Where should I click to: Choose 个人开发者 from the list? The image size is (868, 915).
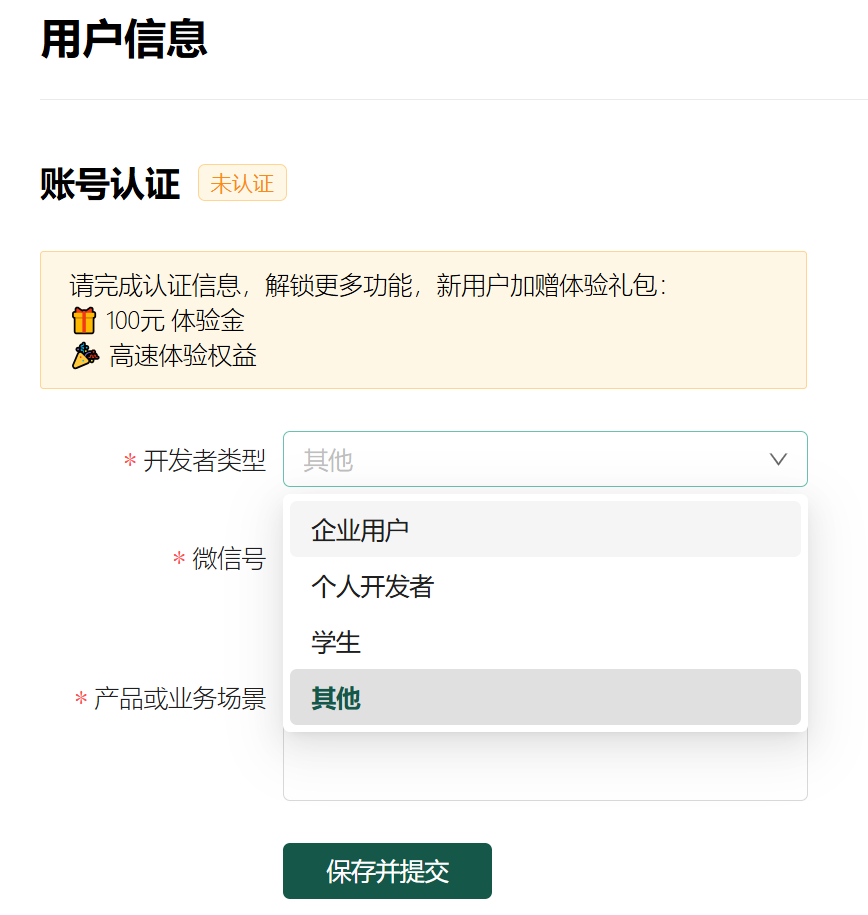pyautogui.click(x=545, y=585)
